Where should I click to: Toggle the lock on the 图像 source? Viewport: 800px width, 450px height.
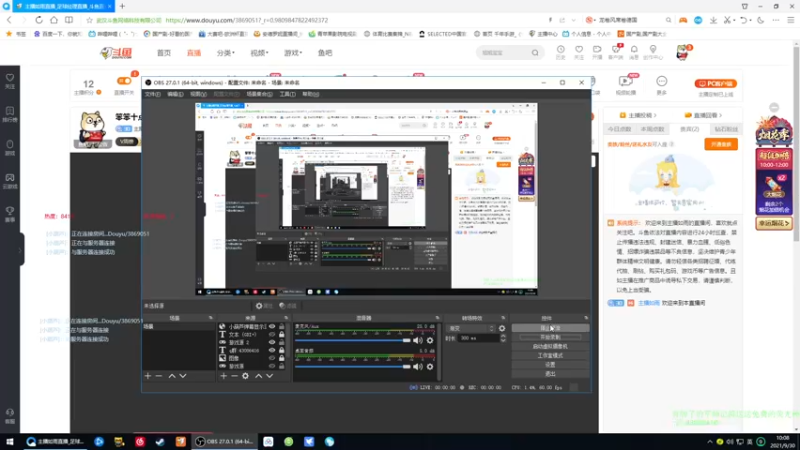[282, 358]
